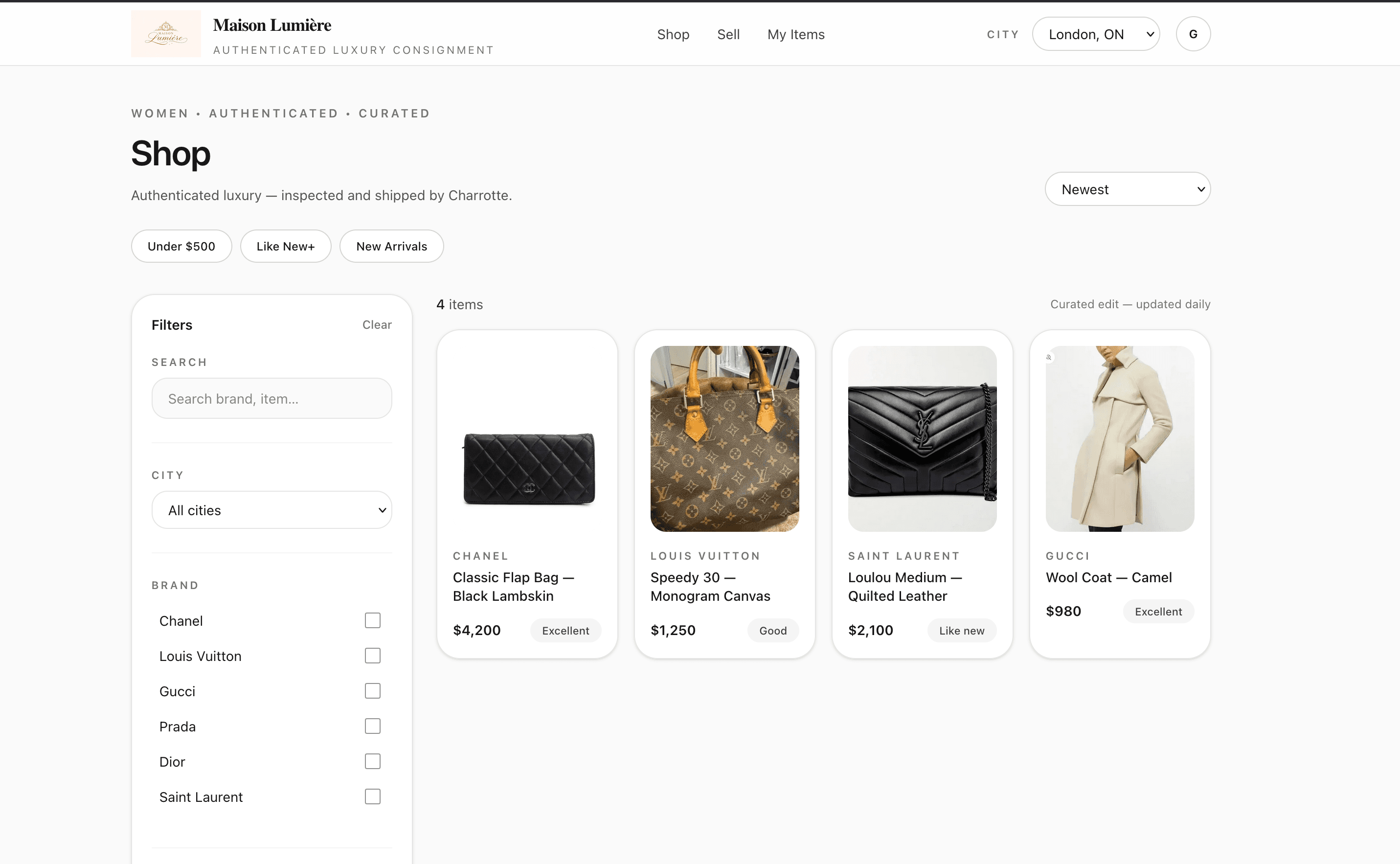Clear all filters
The width and height of the screenshot is (1400, 864).
377,324
